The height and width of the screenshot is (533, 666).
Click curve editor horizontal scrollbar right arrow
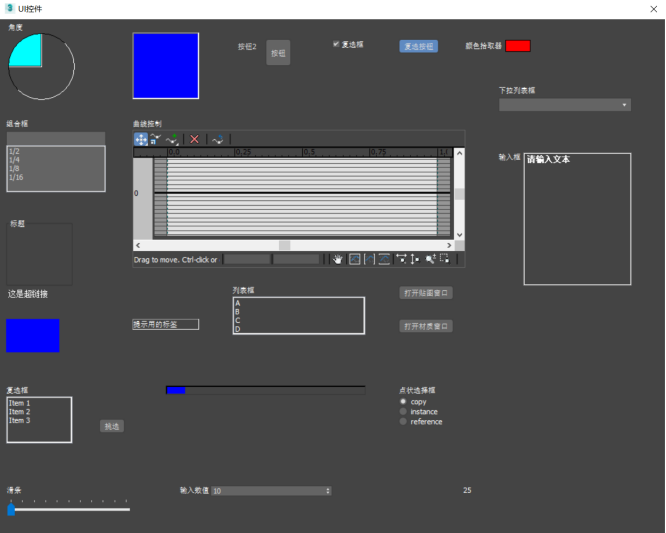(449, 245)
